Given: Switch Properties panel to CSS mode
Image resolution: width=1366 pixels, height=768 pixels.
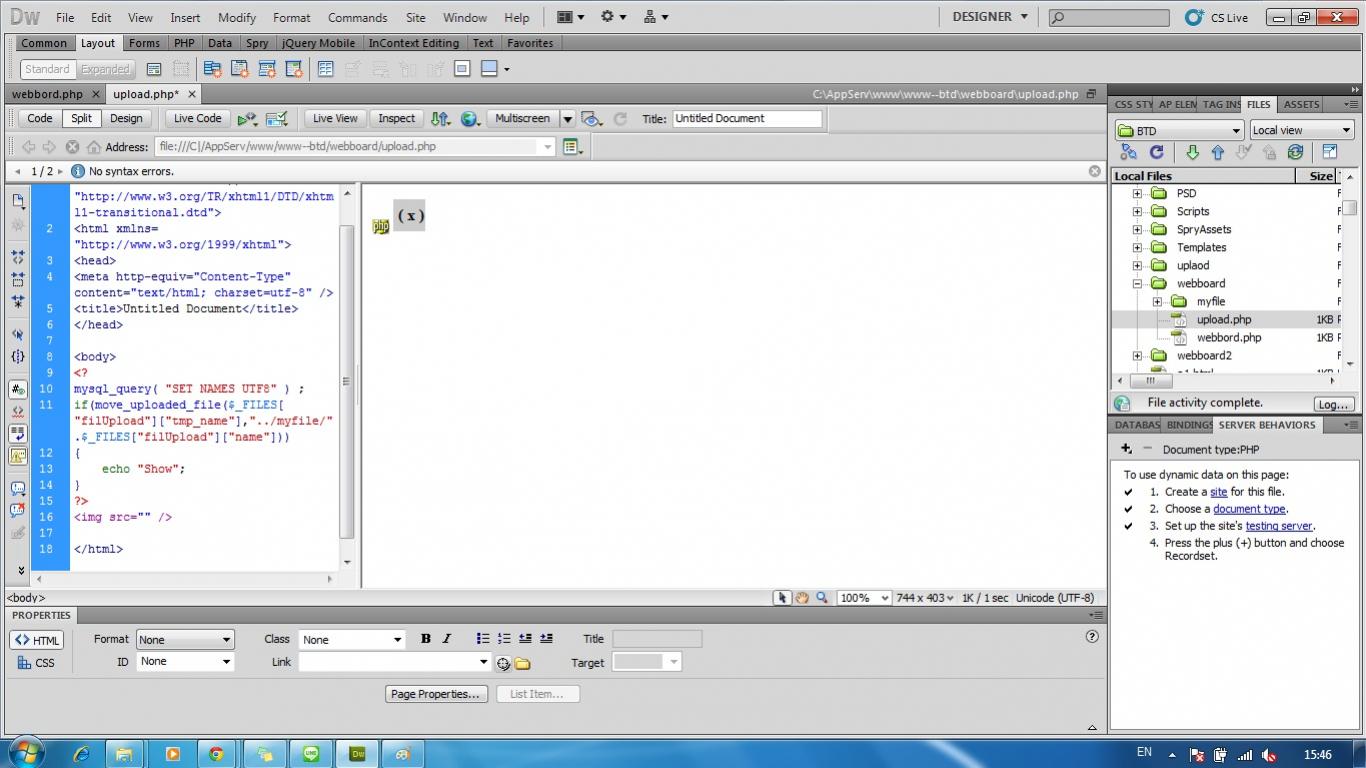Looking at the screenshot, I should (37, 663).
